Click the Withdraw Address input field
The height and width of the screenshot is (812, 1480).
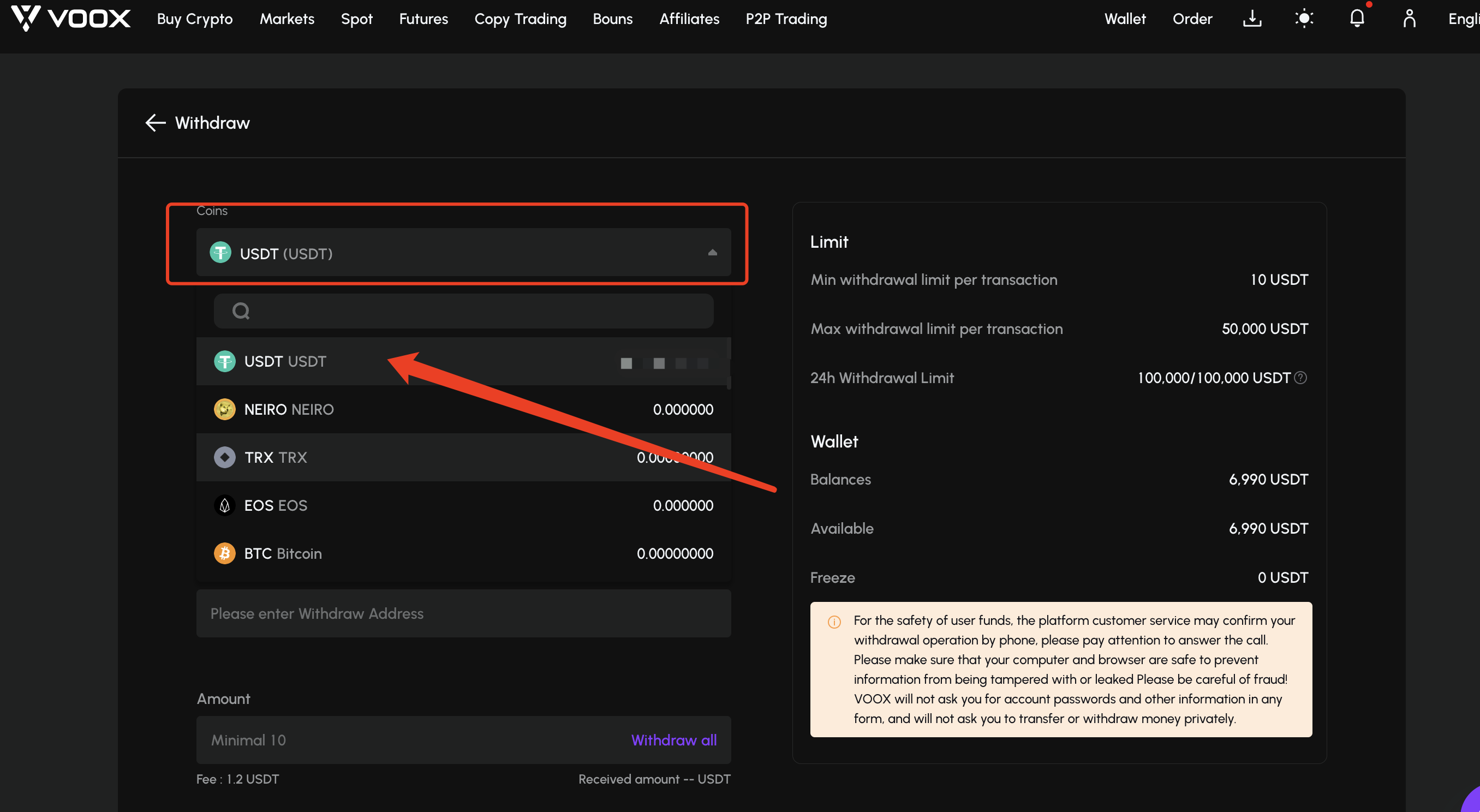[x=463, y=613]
